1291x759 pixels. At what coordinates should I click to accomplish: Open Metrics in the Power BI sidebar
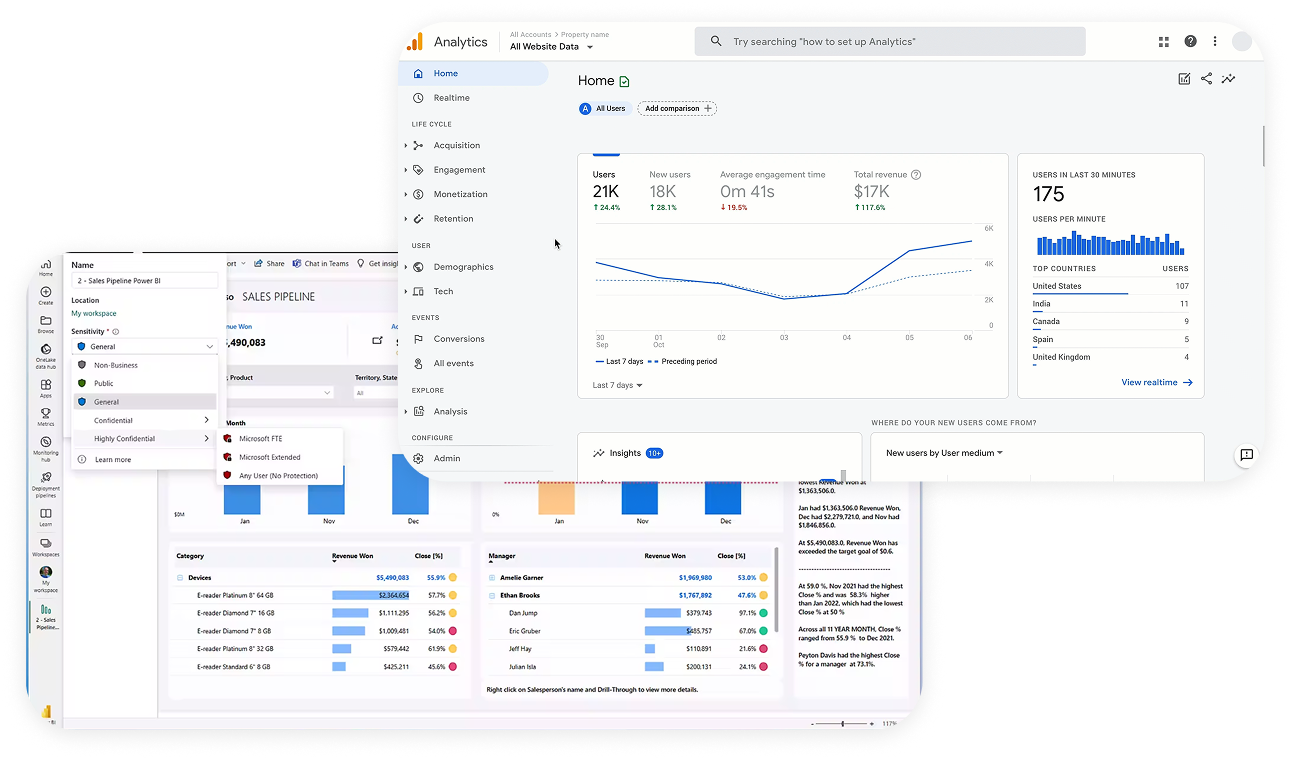tap(46, 416)
